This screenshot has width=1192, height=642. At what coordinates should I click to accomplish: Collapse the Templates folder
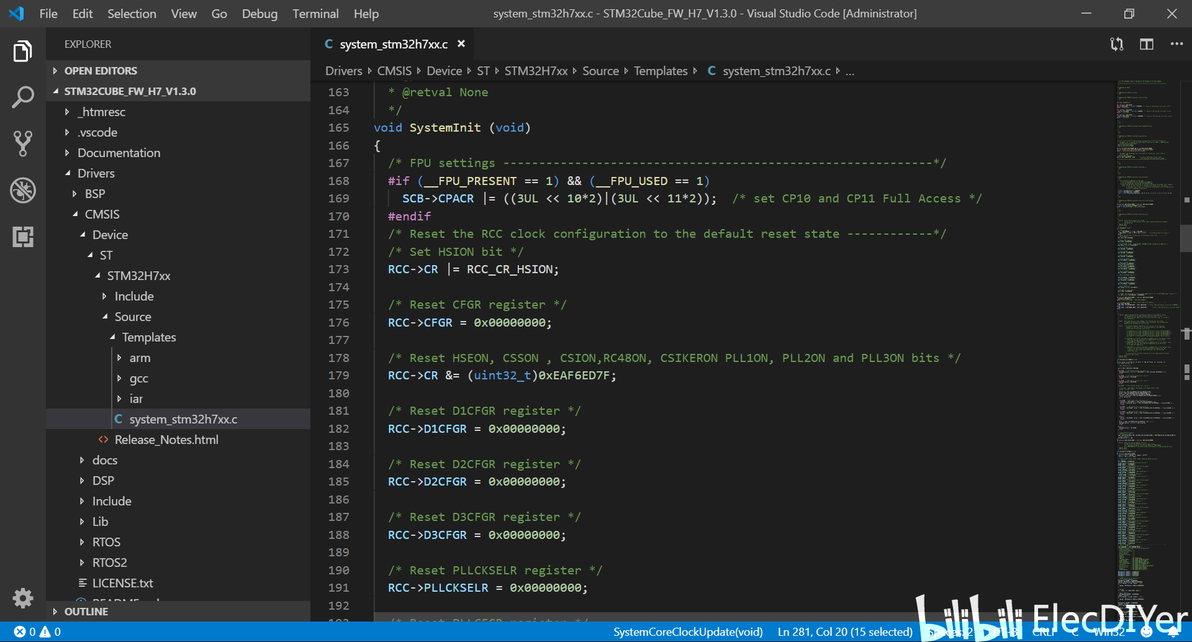coord(148,337)
